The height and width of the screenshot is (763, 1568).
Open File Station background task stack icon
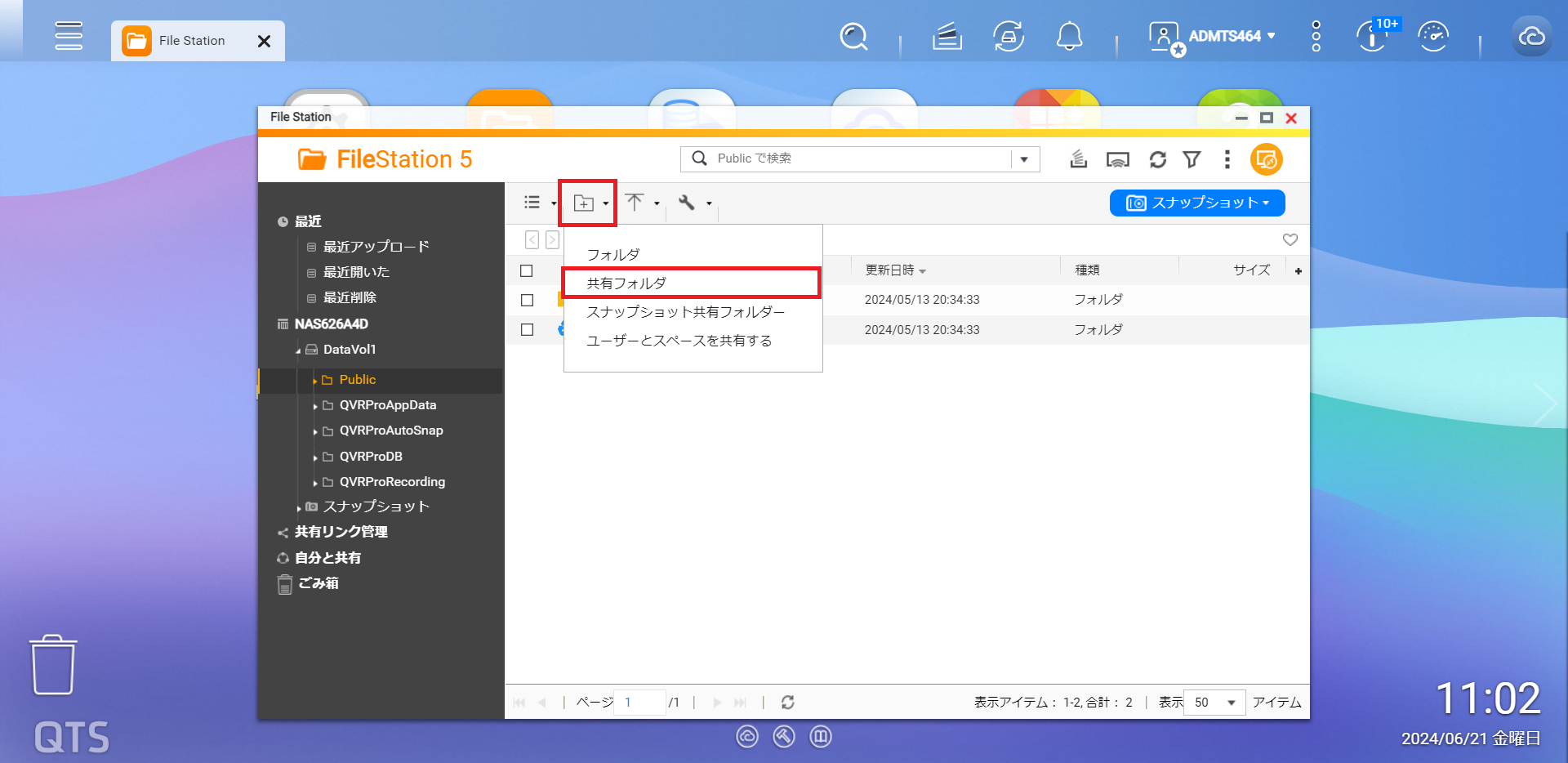(1078, 159)
